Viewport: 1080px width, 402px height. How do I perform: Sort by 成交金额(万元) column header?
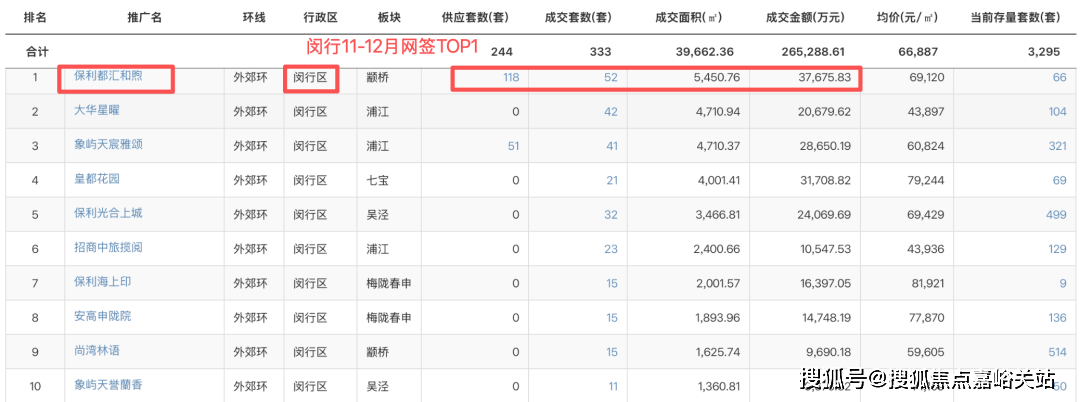805,18
